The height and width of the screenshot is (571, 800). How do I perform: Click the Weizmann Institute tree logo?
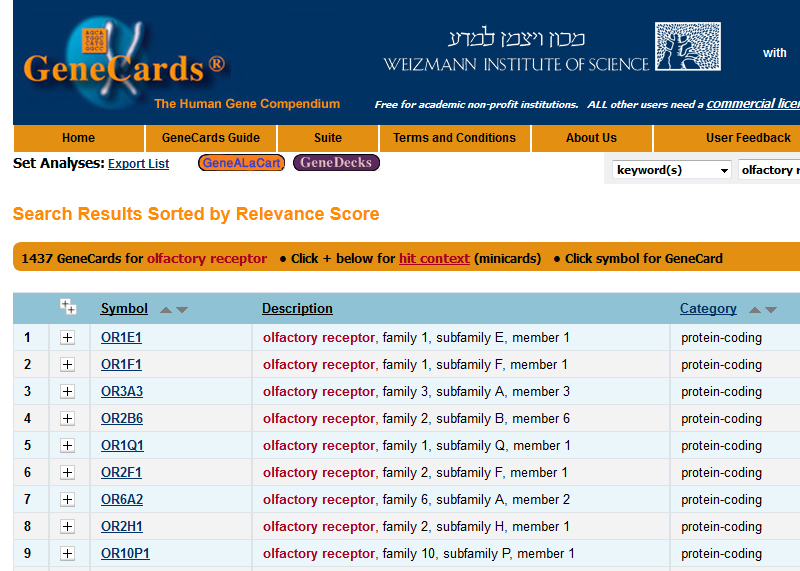687,48
